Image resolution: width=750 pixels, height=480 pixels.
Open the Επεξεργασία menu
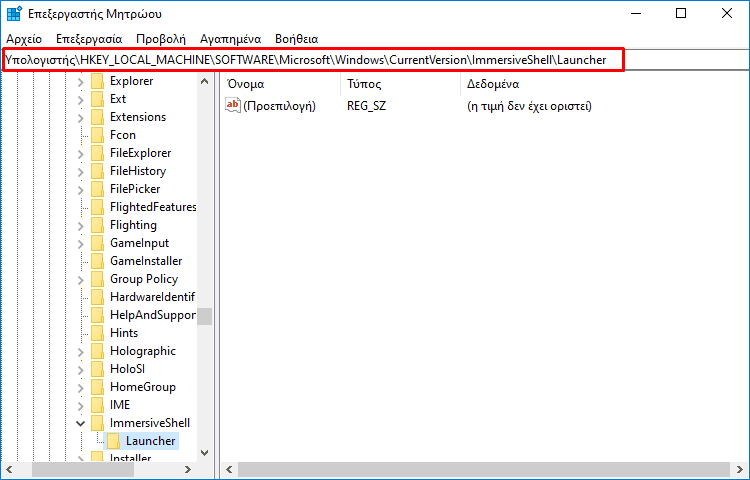click(x=89, y=39)
